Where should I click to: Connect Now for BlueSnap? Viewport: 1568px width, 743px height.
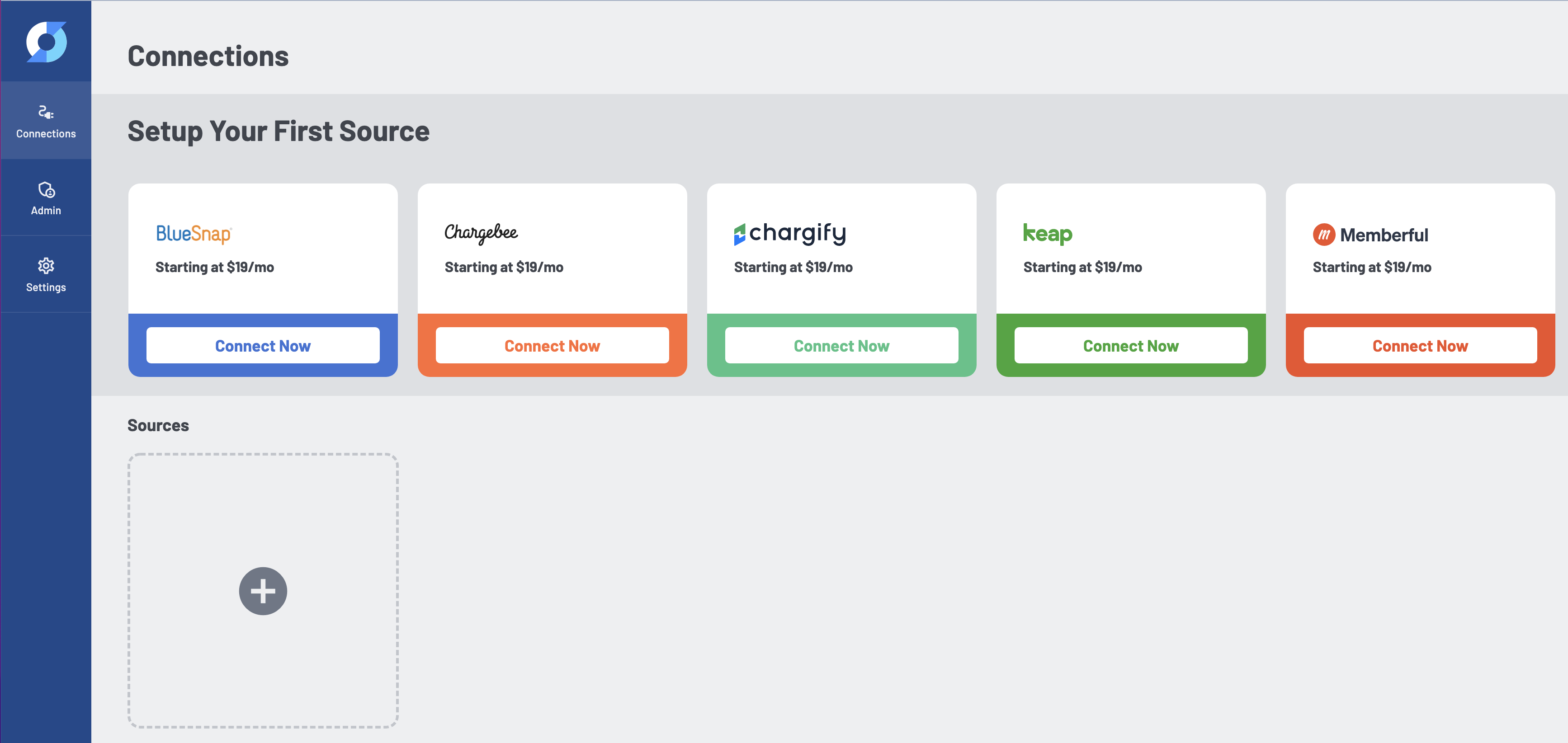(x=263, y=346)
